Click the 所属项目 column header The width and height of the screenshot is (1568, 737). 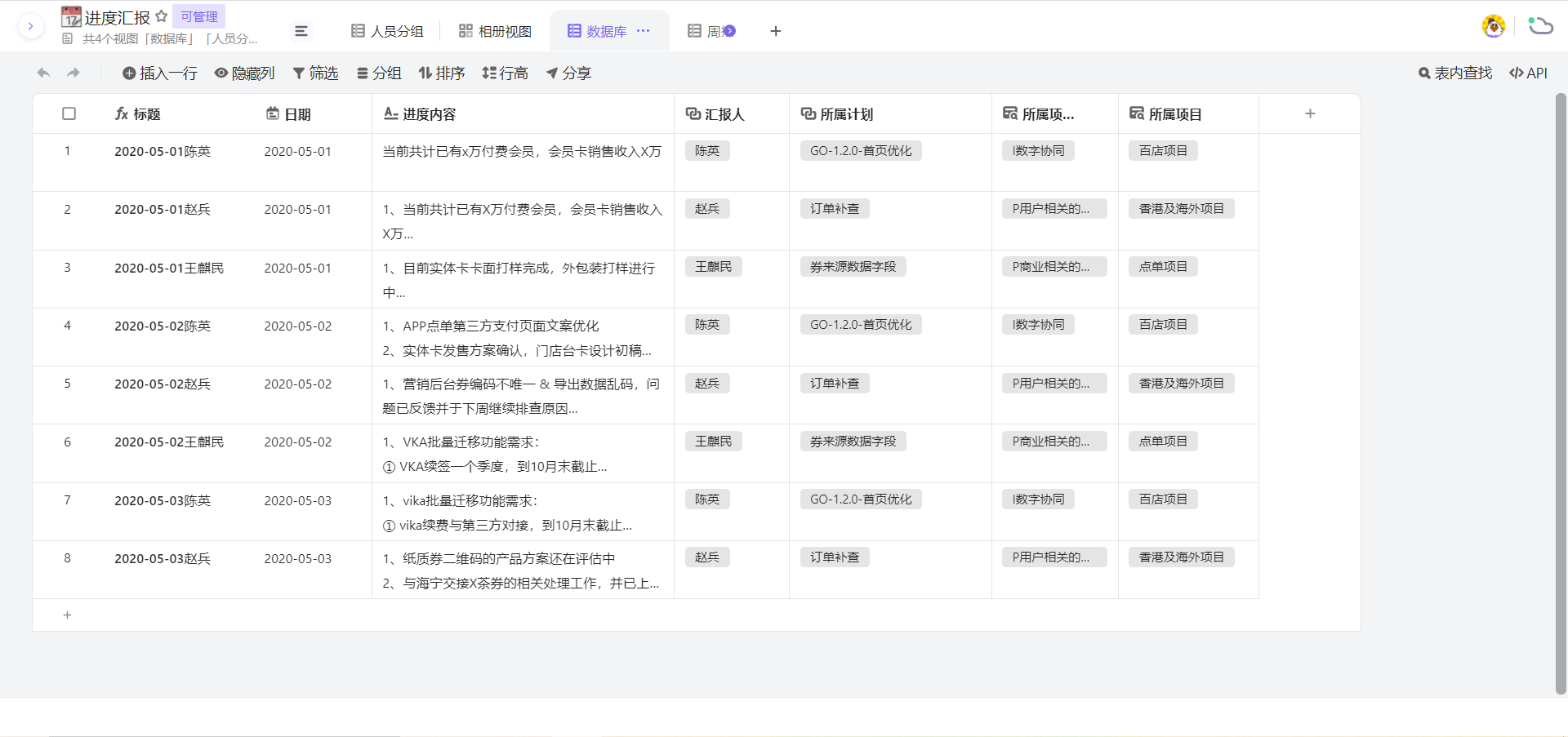[1188, 114]
